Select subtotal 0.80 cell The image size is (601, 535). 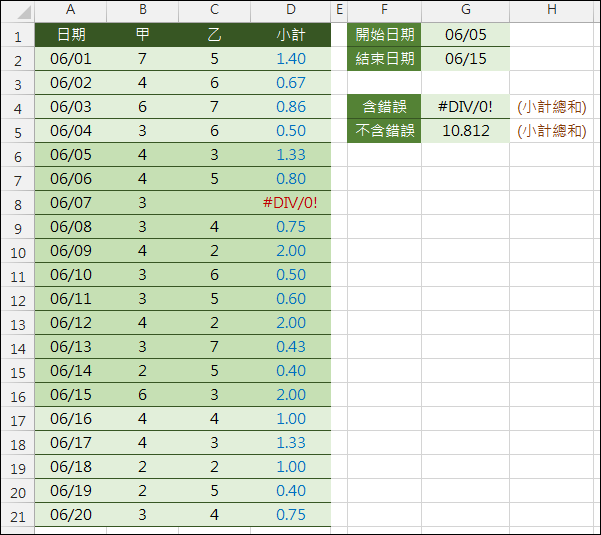(x=291, y=179)
